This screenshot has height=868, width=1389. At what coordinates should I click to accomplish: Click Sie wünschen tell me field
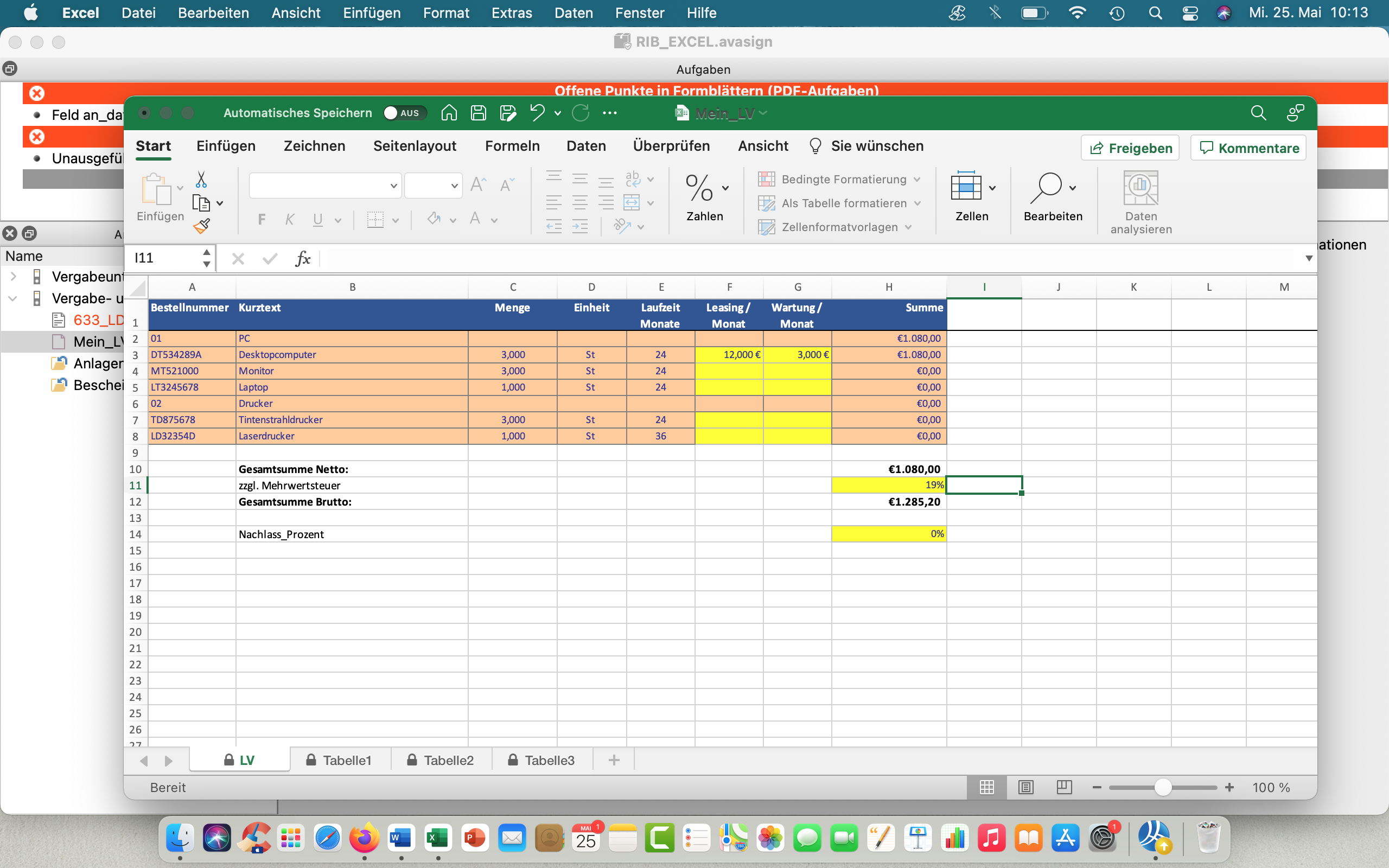pos(866,146)
